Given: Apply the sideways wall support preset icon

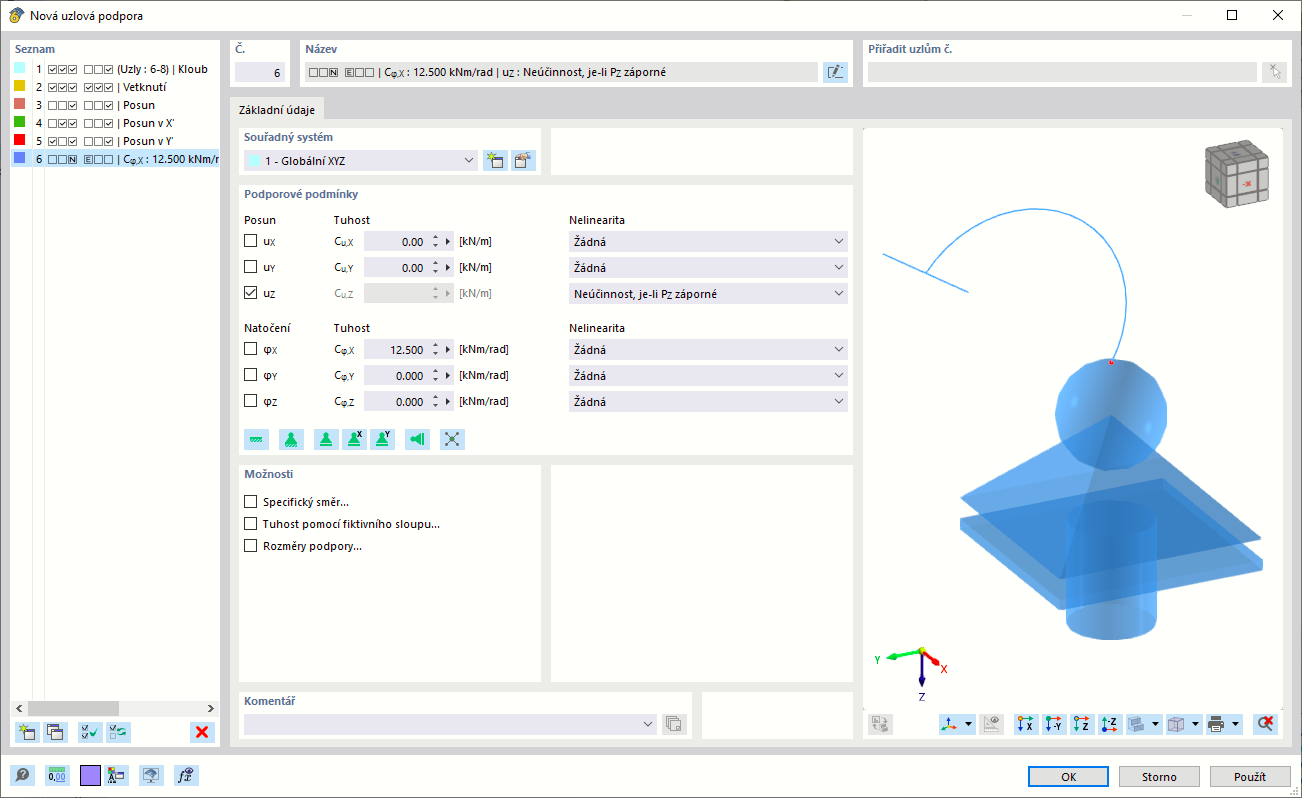Looking at the screenshot, I should (x=417, y=439).
